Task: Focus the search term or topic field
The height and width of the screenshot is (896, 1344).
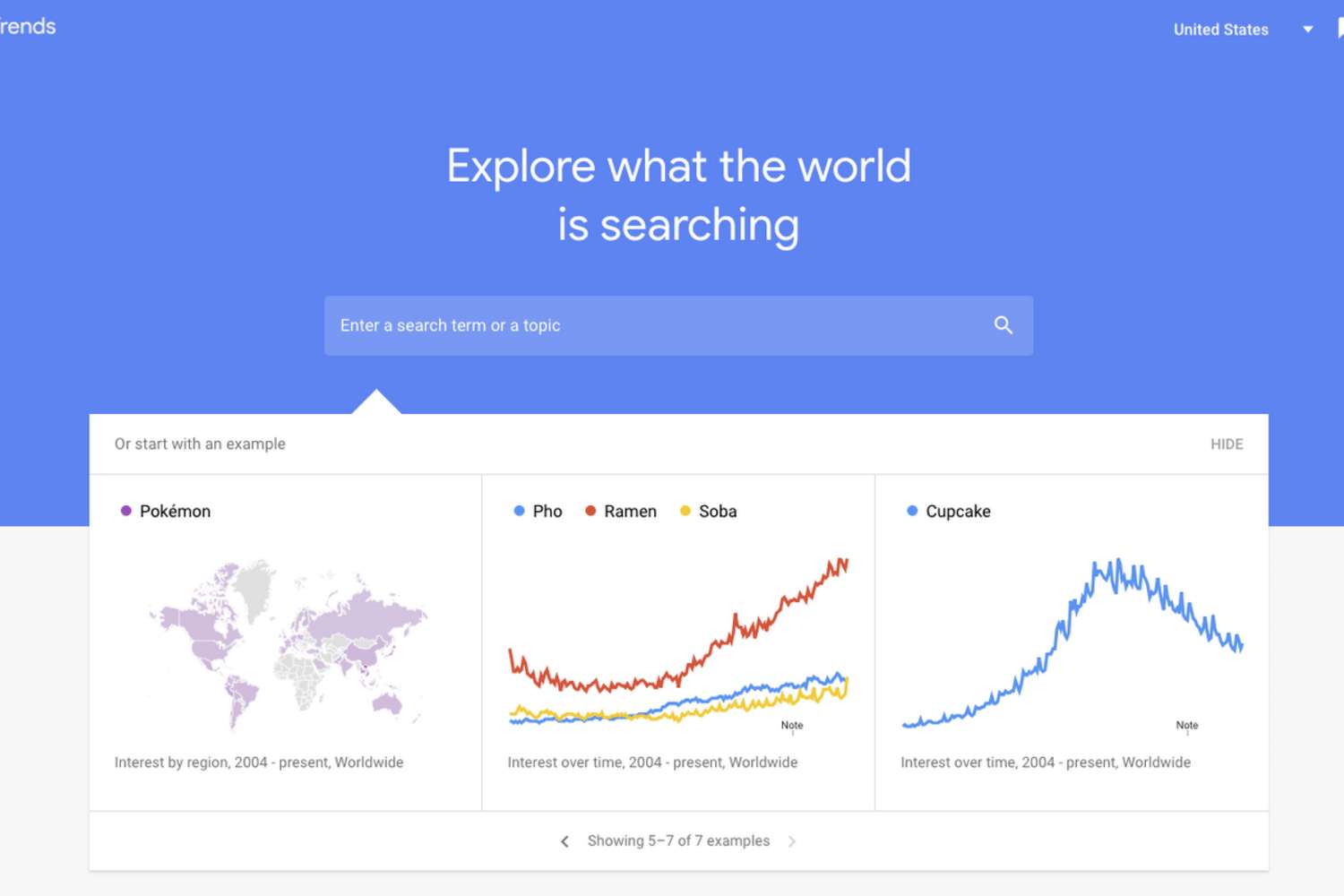Action: [x=678, y=325]
